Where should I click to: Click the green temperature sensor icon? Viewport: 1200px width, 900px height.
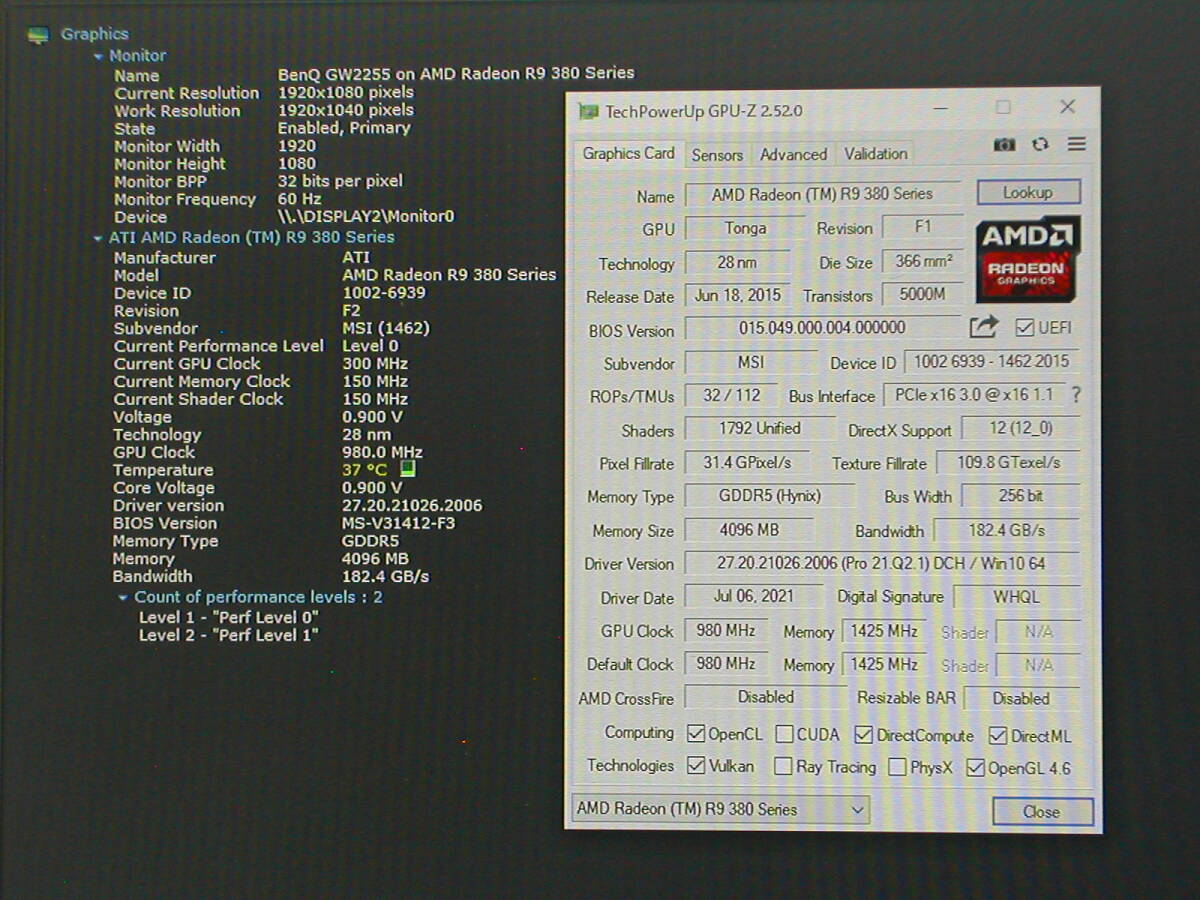pyautogui.click(x=407, y=469)
